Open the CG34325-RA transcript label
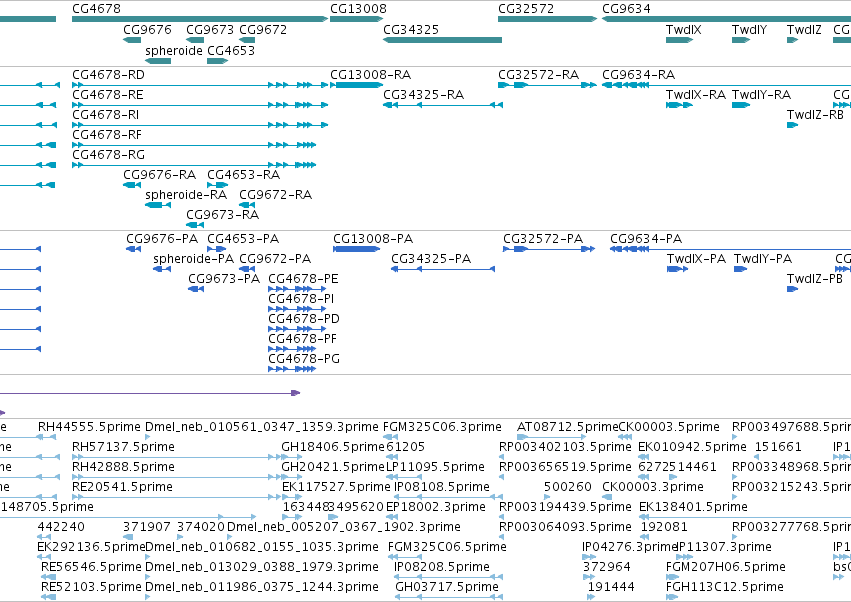This screenshot has height=602, width=851. click(423, 95)
